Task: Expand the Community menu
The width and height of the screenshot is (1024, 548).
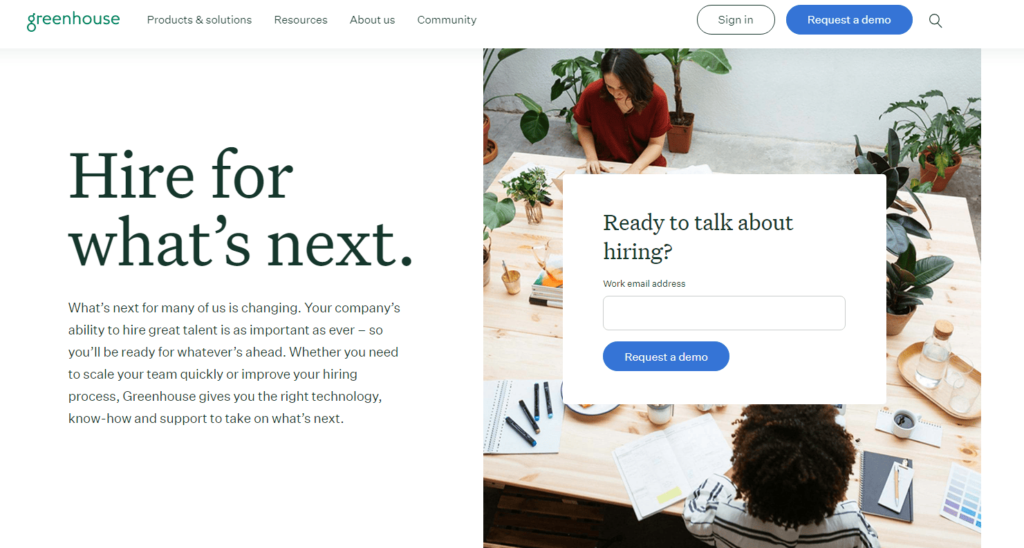Action: click(447, 20)
